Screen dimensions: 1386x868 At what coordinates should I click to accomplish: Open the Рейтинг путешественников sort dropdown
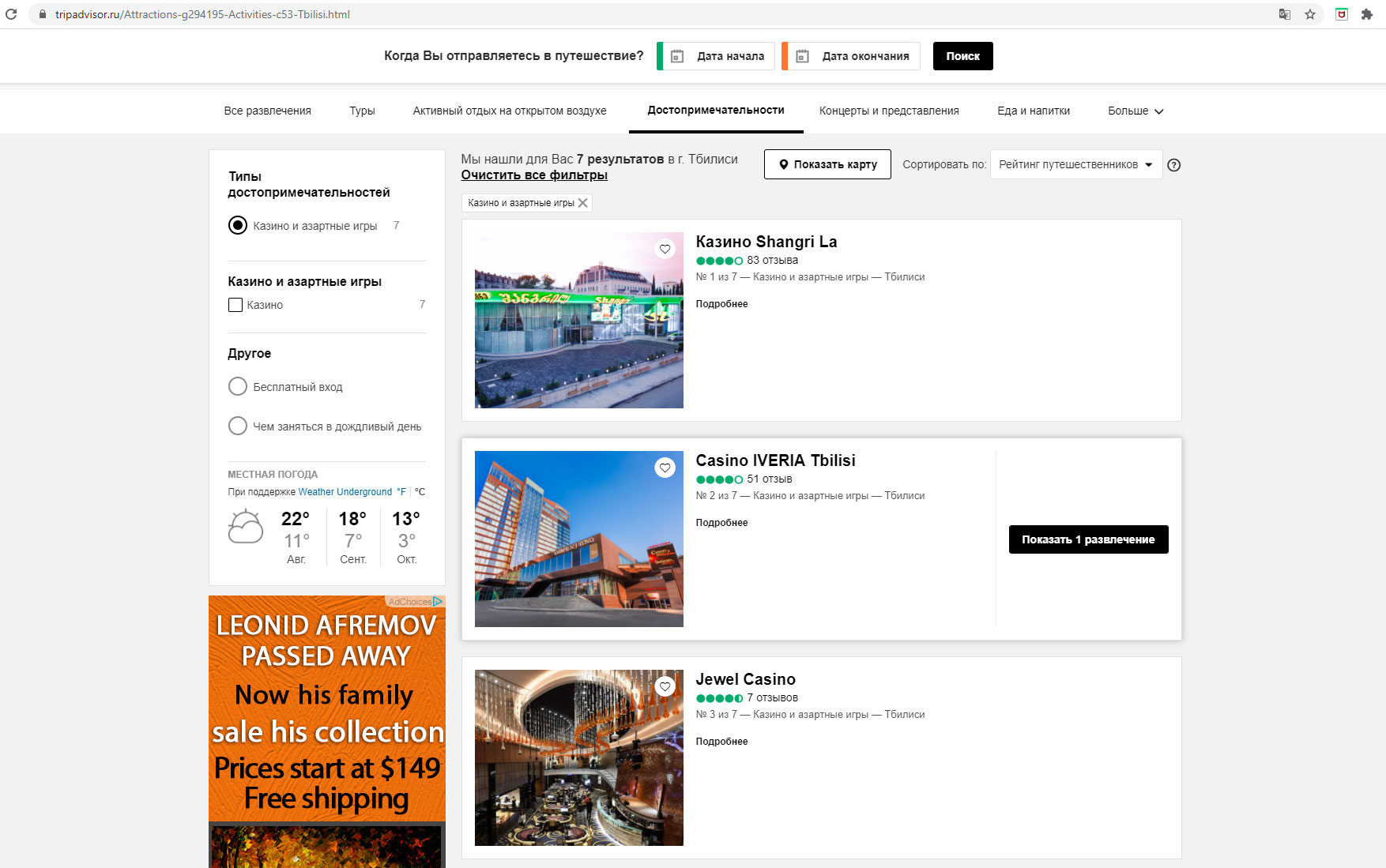1075,165
